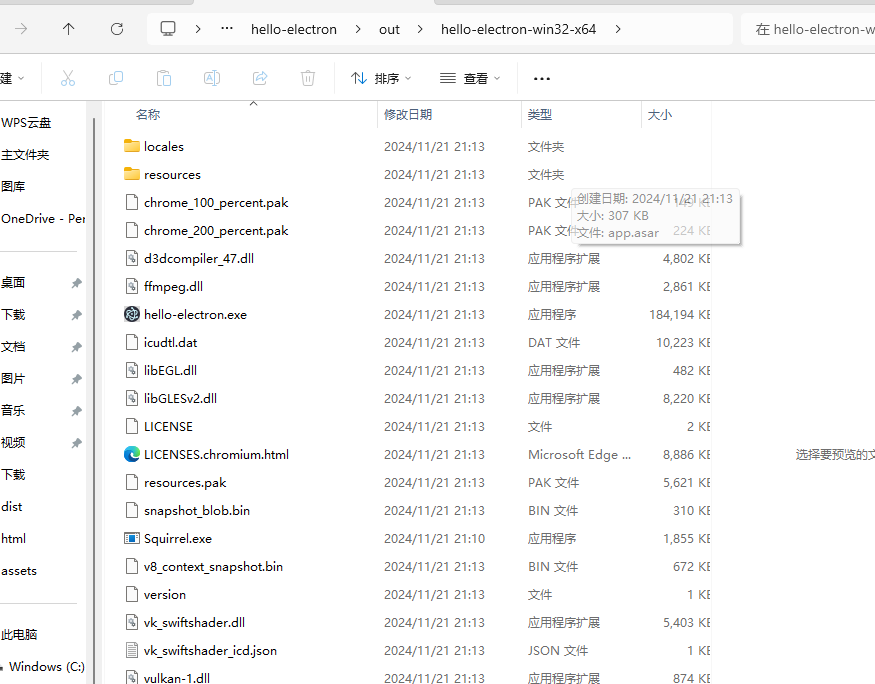Click the Copy icon in toolbar
Image resolution: width=875 pixels, height=684 pixels.
tap(116, 78)
